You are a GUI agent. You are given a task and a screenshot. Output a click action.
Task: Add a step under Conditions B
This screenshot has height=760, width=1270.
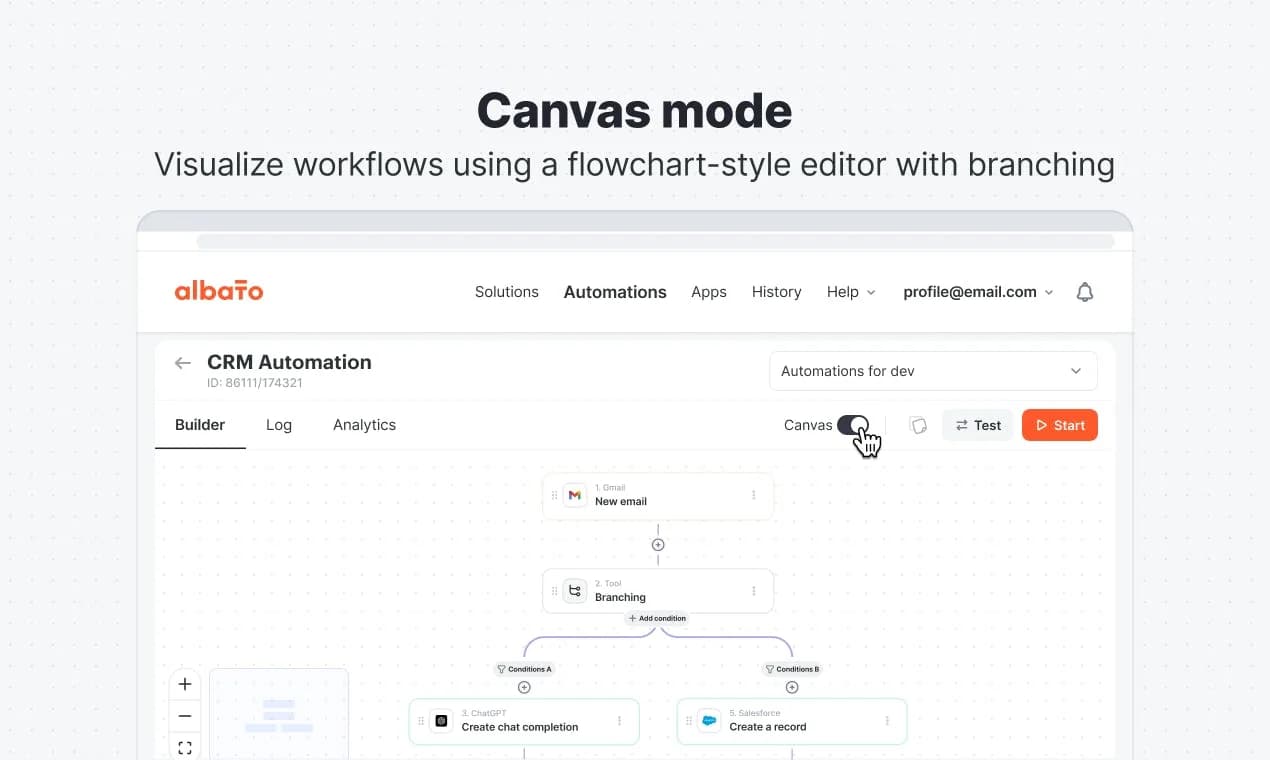coord(792,687)
